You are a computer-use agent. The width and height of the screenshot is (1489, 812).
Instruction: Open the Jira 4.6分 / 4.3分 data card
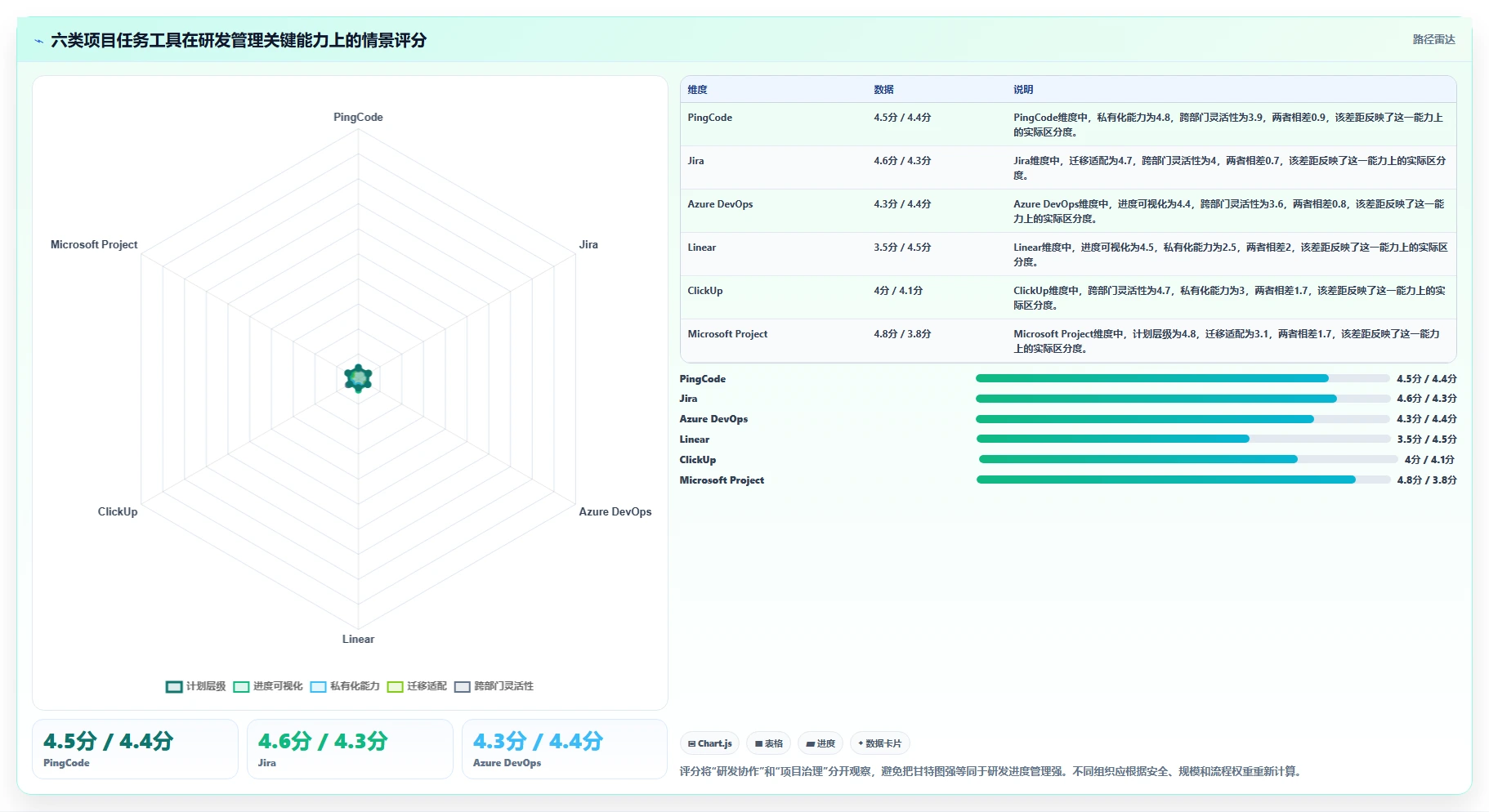click(x=350, y=749)
